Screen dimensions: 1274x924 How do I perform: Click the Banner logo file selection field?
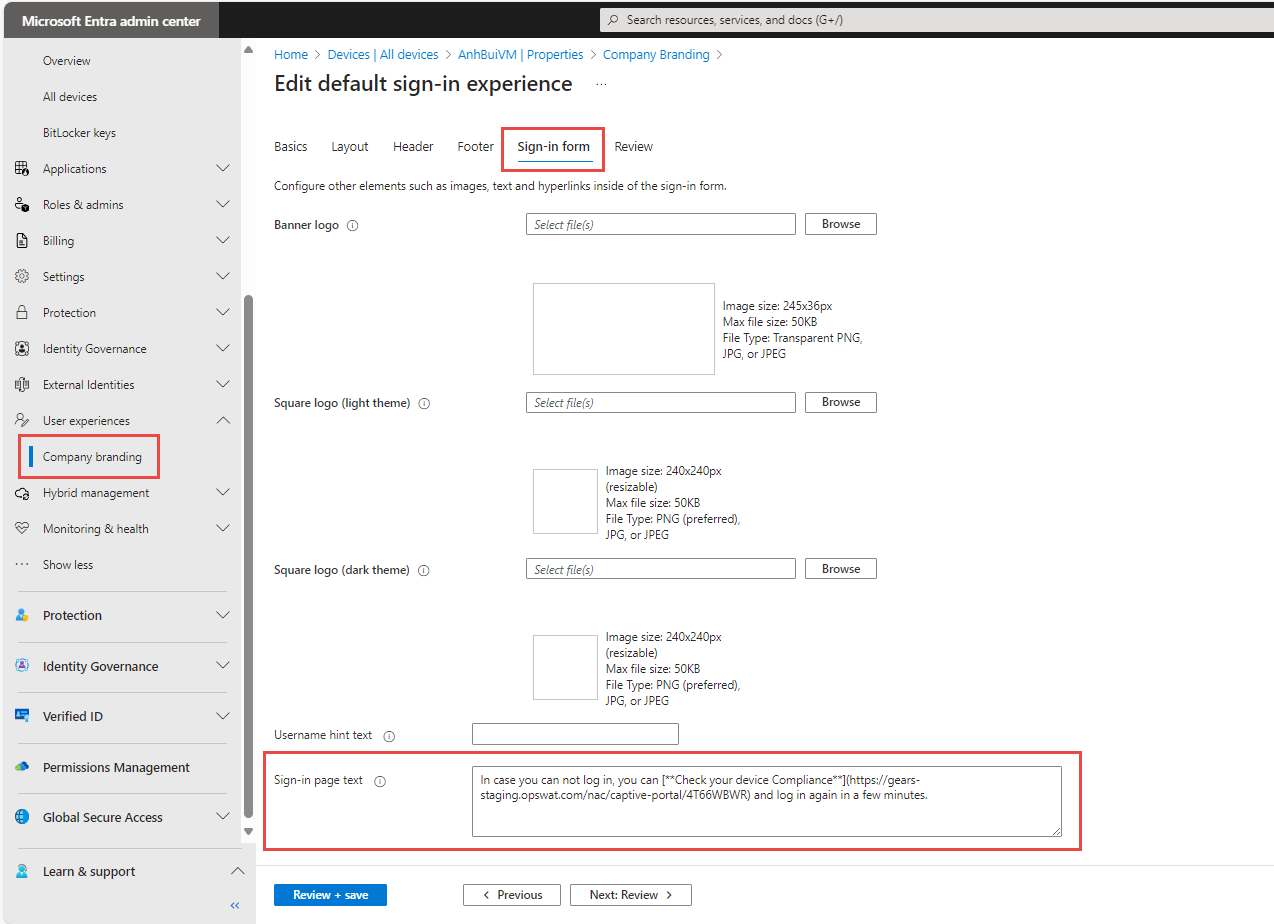click(x=661, y=224)
